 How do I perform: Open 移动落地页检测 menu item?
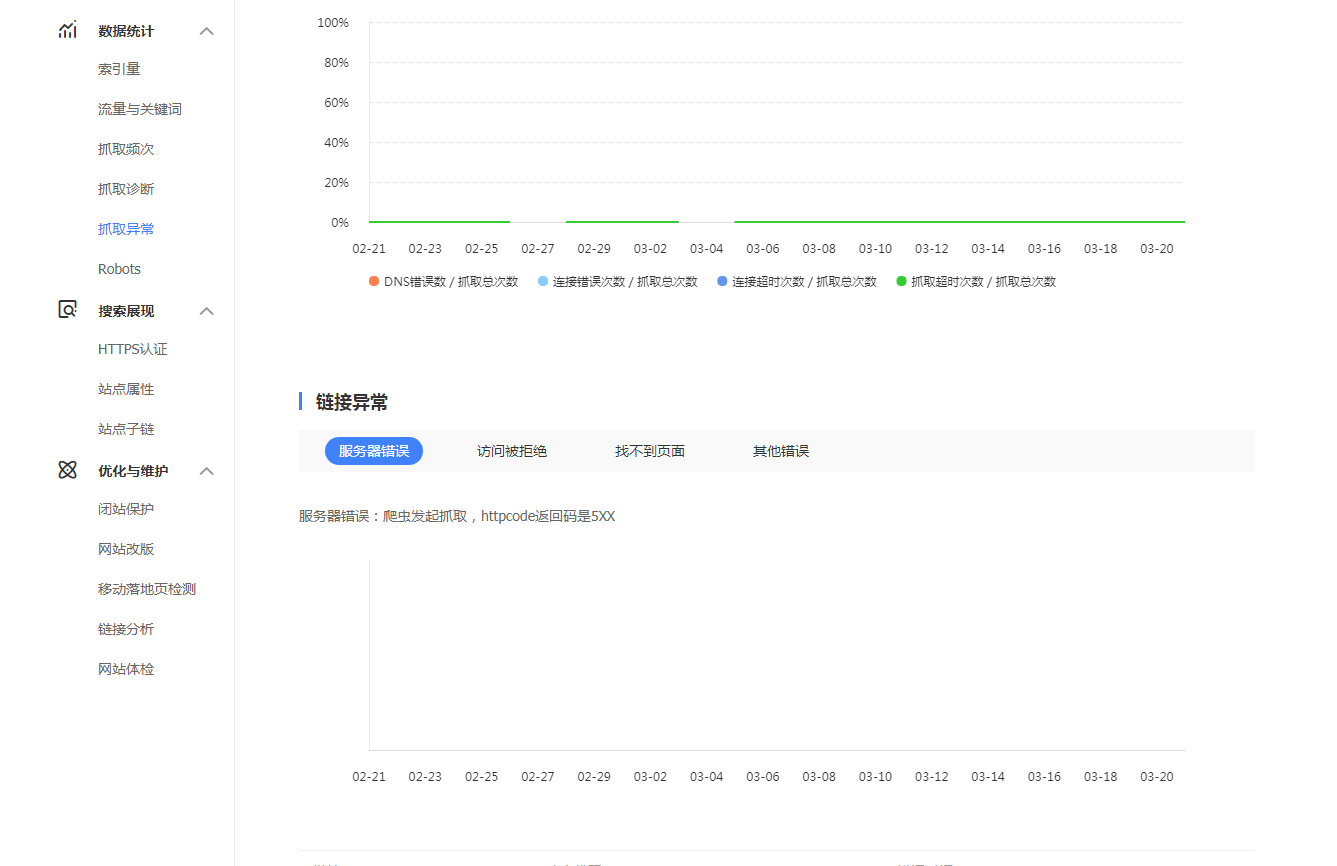[147, 589]
